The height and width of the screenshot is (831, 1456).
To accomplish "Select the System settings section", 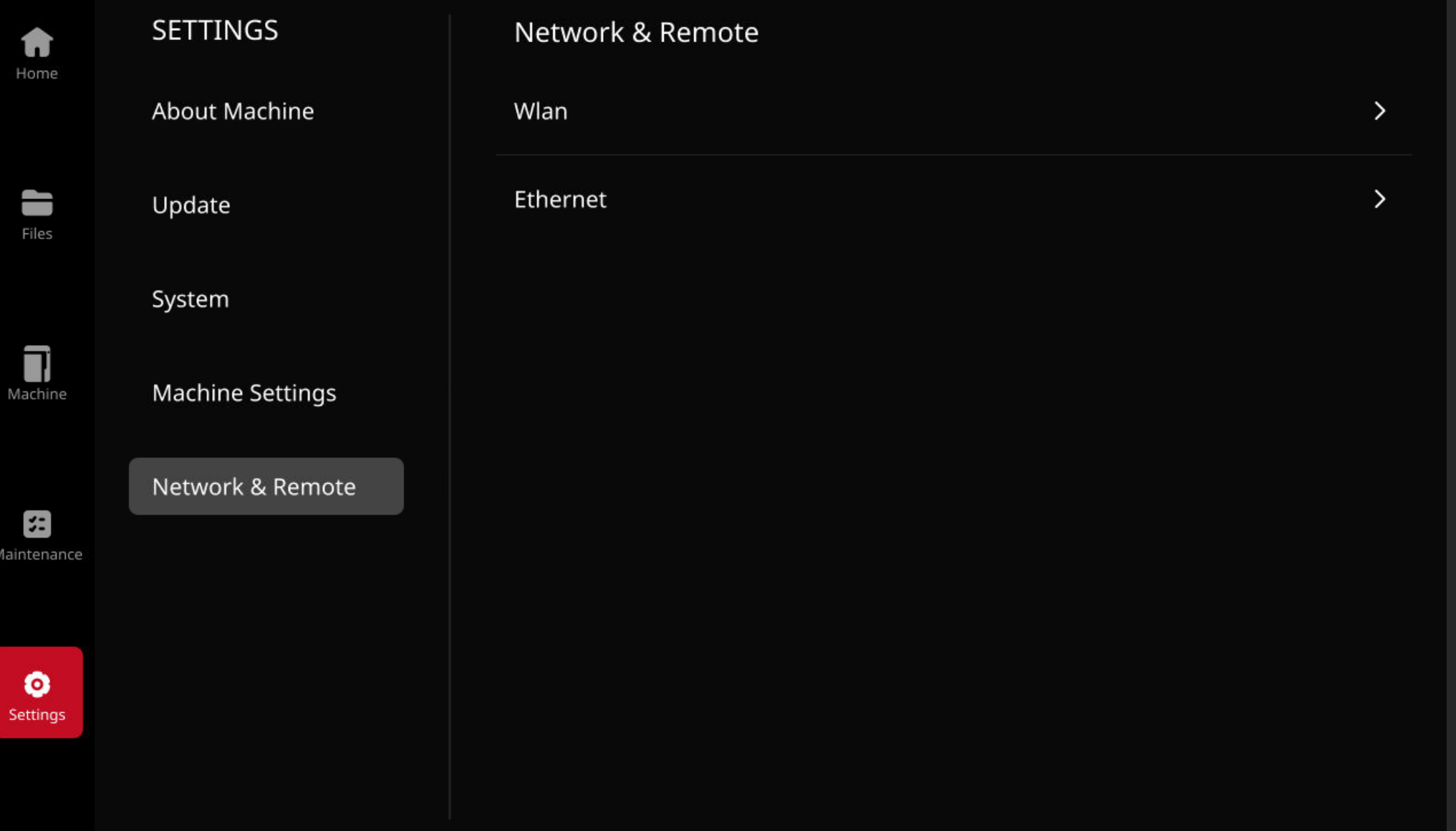I will tap(190, 299).
